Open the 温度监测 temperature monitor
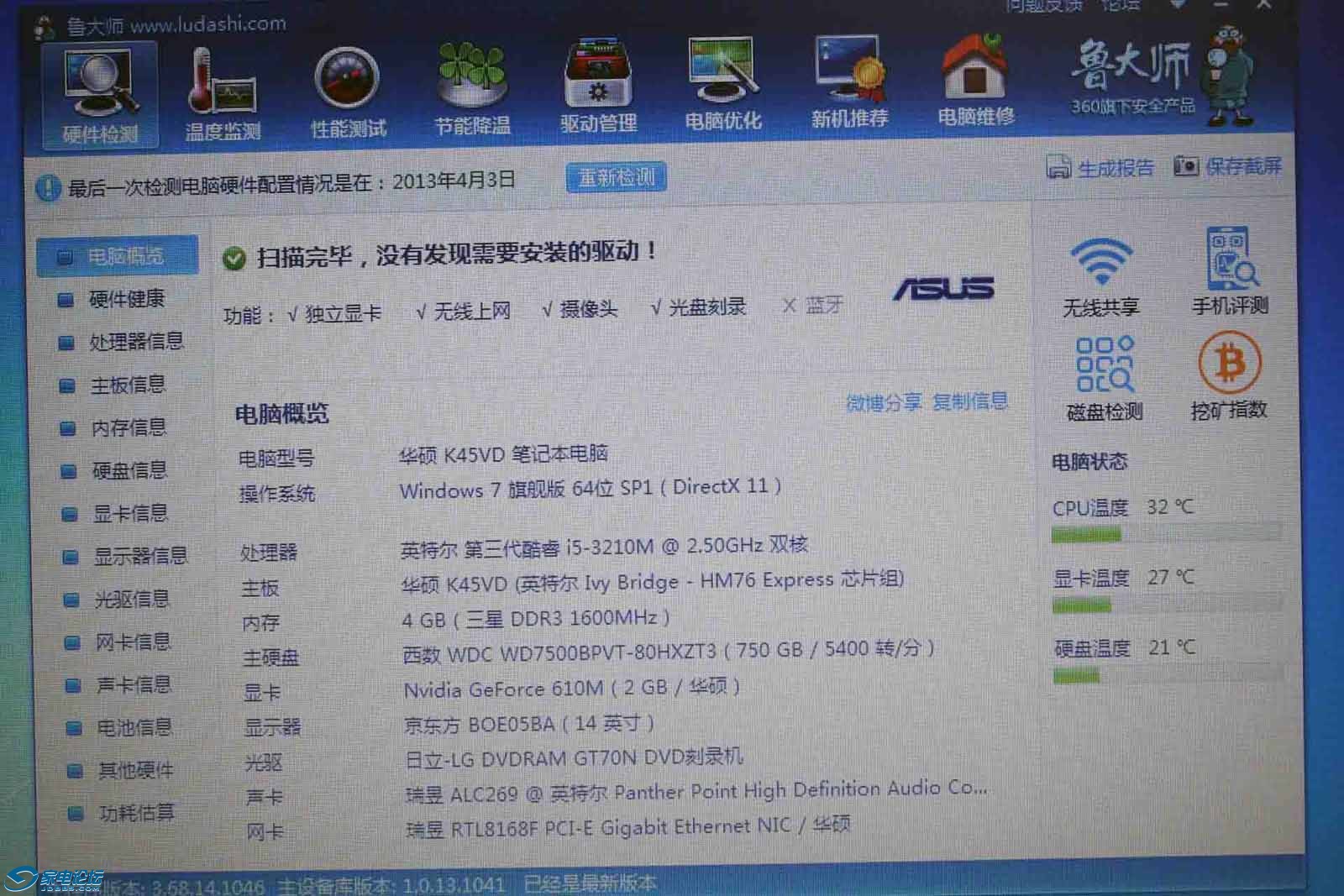Screen dimensions: 1344x896 click(223, 94)
